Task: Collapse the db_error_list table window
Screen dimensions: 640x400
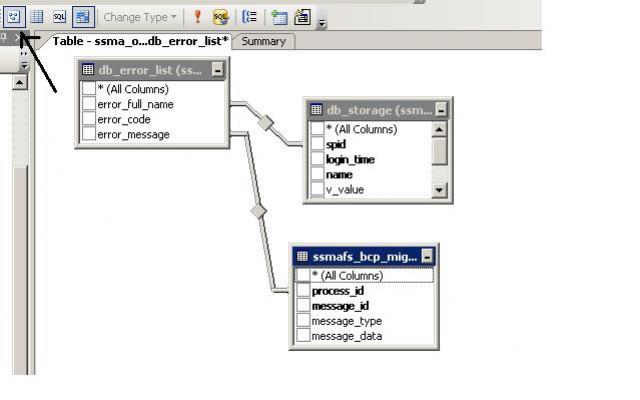Action: coord(218,70)
